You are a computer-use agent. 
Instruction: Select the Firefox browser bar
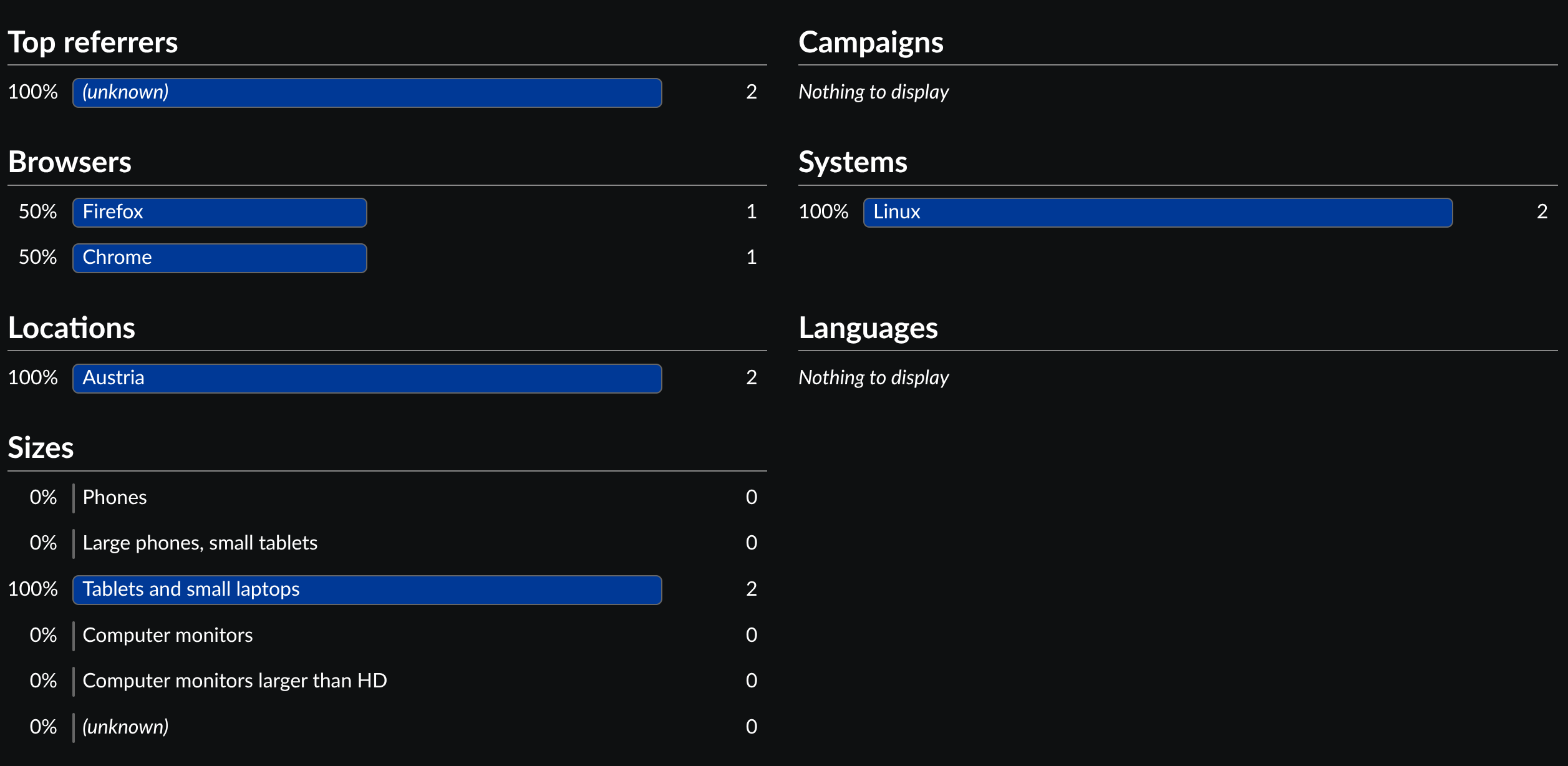click(220, 212)
